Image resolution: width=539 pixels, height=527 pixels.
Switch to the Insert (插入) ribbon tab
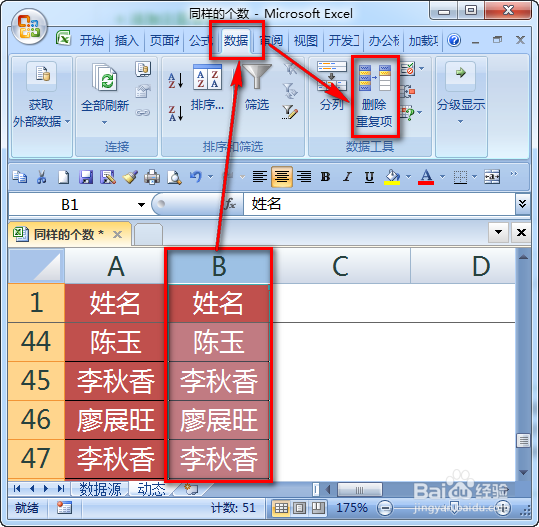[126, 41]
